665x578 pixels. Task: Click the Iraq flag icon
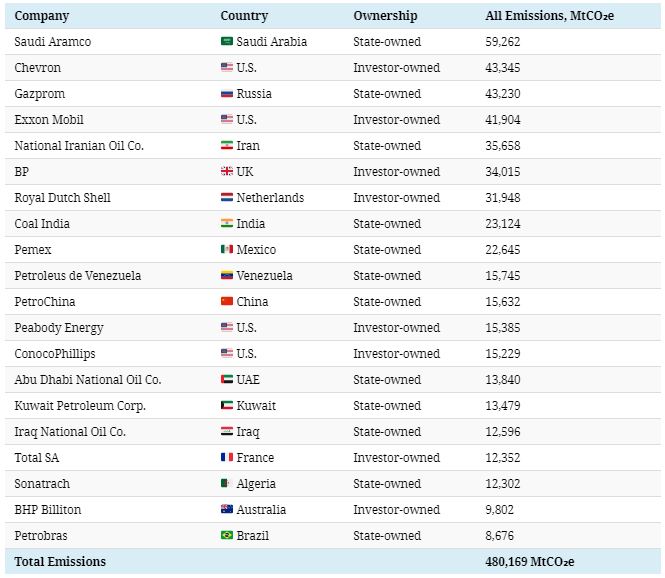227,431
